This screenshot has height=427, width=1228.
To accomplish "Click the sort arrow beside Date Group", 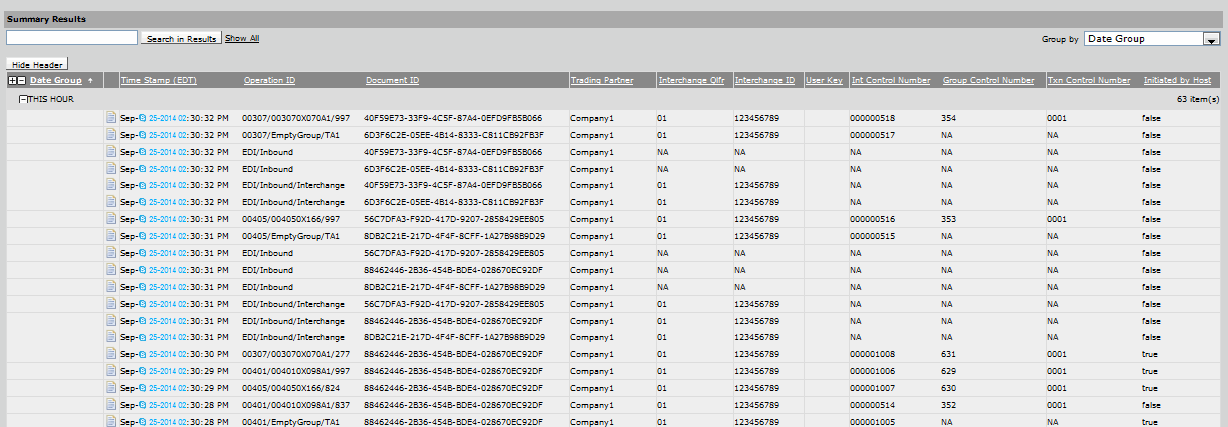I will click(x=90, y=80).
